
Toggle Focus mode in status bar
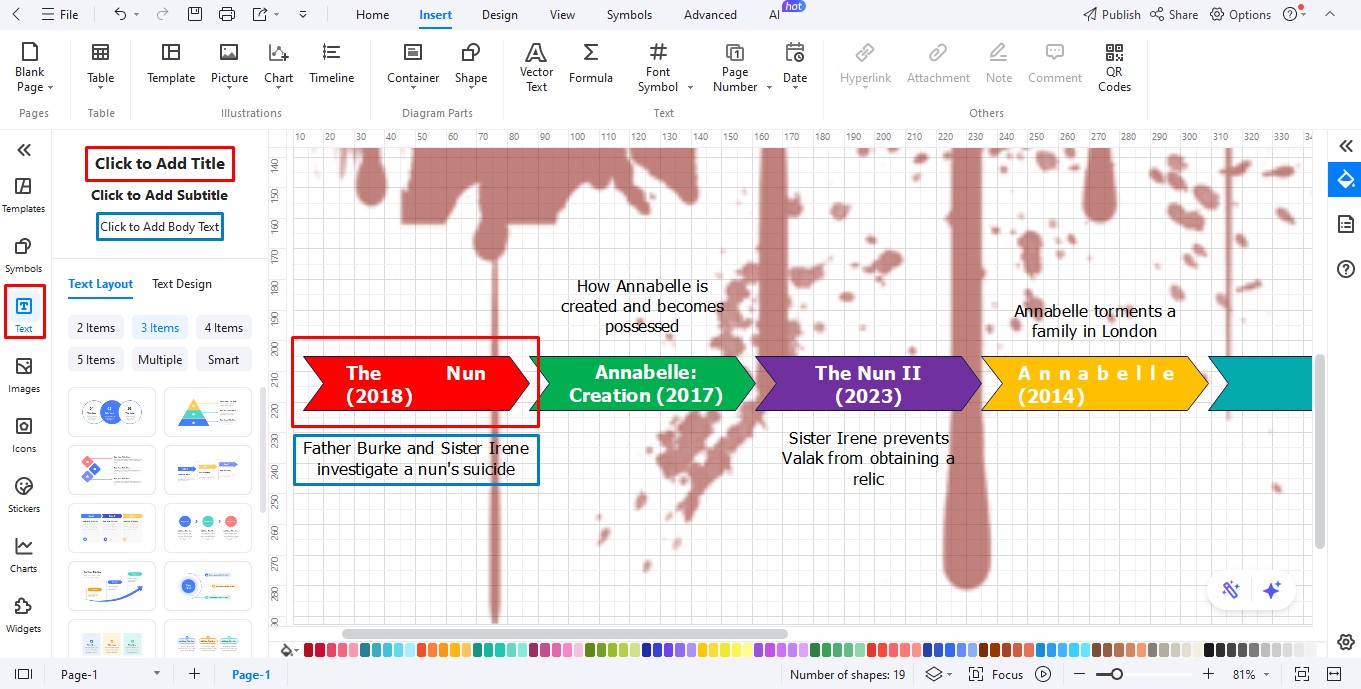[x=996, y=674]
